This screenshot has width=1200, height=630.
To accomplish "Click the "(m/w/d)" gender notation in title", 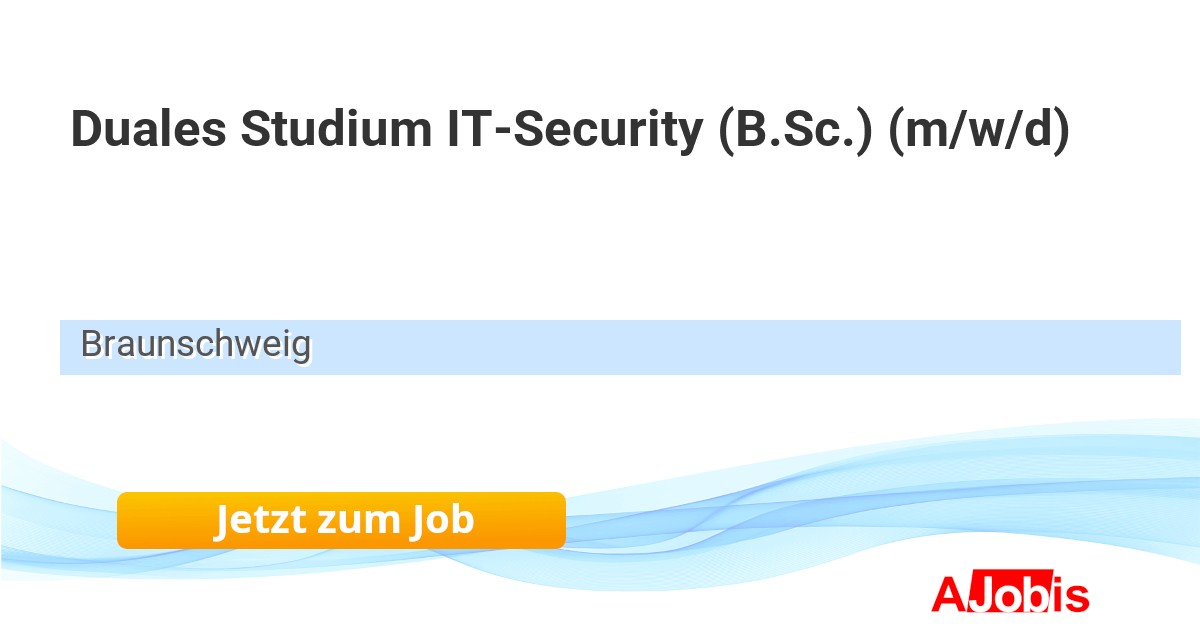I will 979,130.
